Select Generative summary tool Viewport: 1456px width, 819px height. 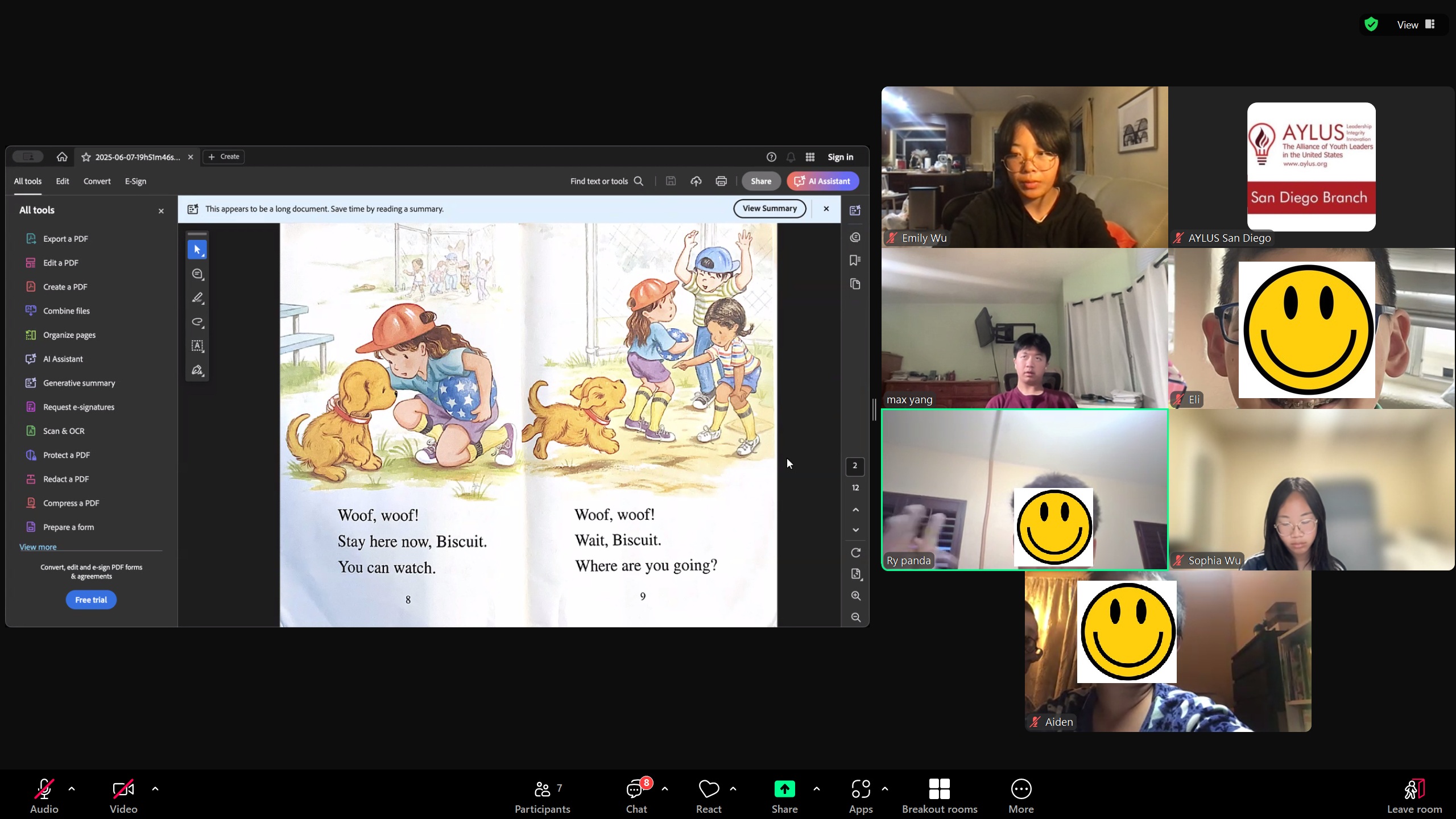[70, 383]
